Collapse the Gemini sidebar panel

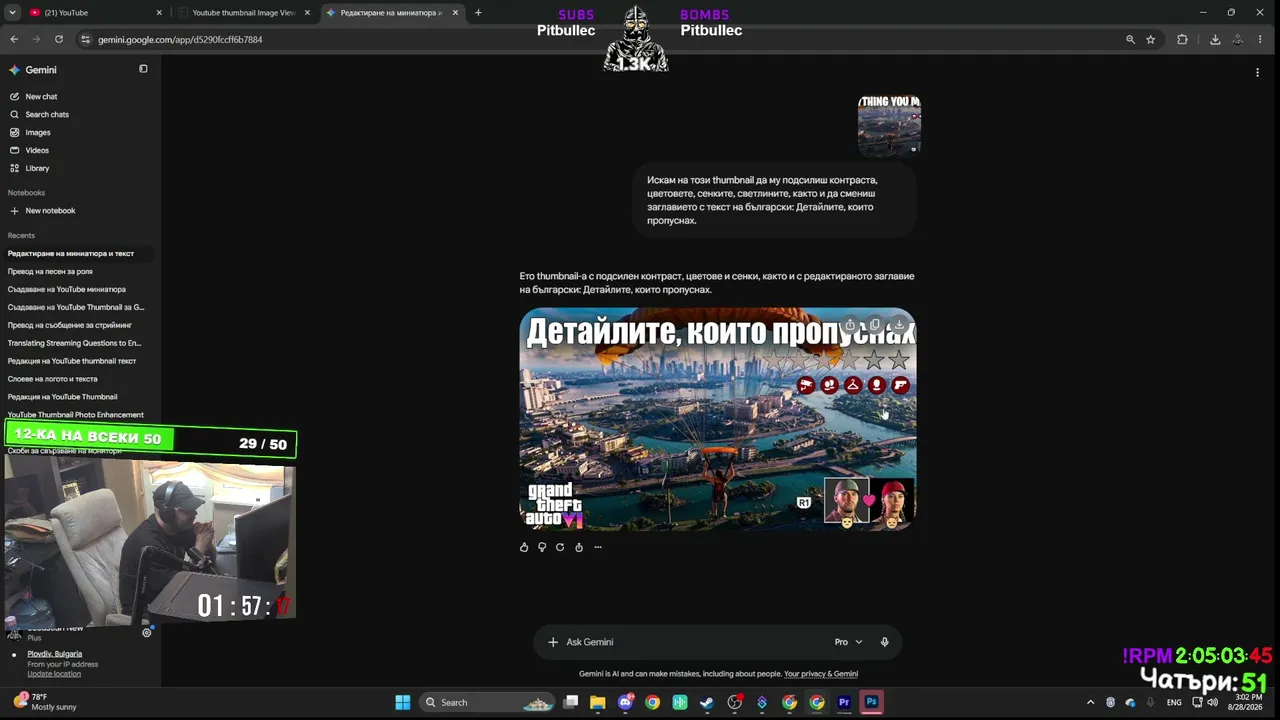coord(143,69)
